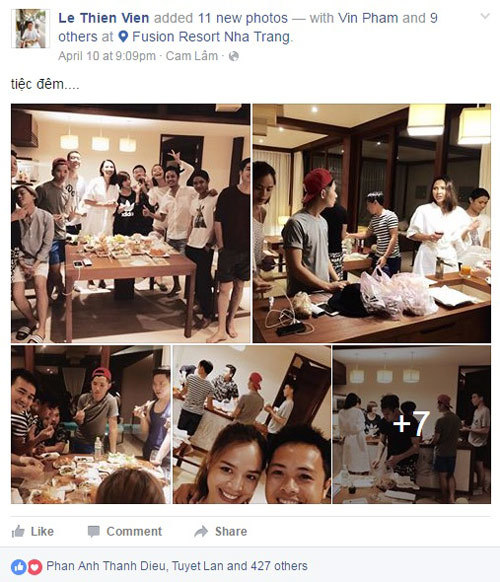Open the Cam Lâm location link
The image size is (500, 582).
(192, 56)
